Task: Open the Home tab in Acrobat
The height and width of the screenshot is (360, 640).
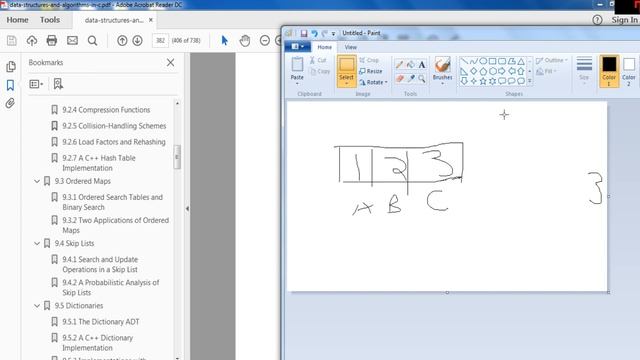Action: pos(17,20)
